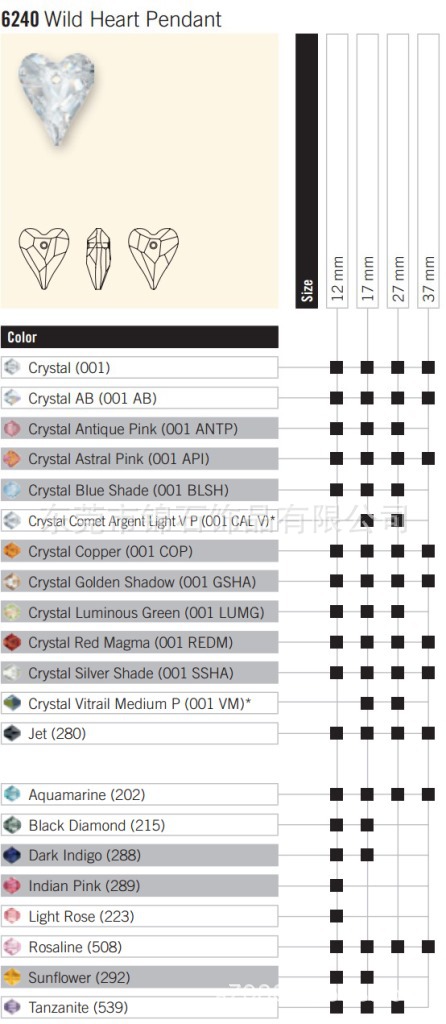Click the heart side-view line drawing
Image resolution: width=446 pixels, height=1024 pixels.
[x=98, y=259]
